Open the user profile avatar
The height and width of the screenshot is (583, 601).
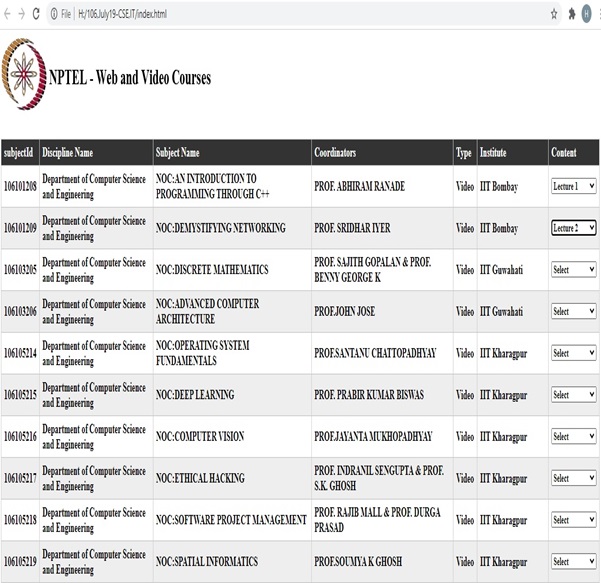tap(588, 14)
